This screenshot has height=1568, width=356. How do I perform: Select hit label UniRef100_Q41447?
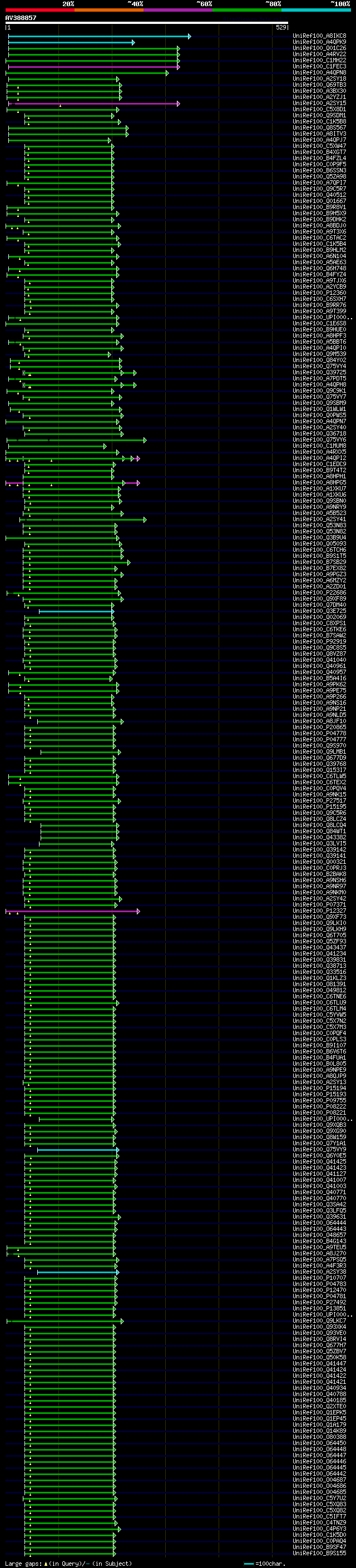319,1363
